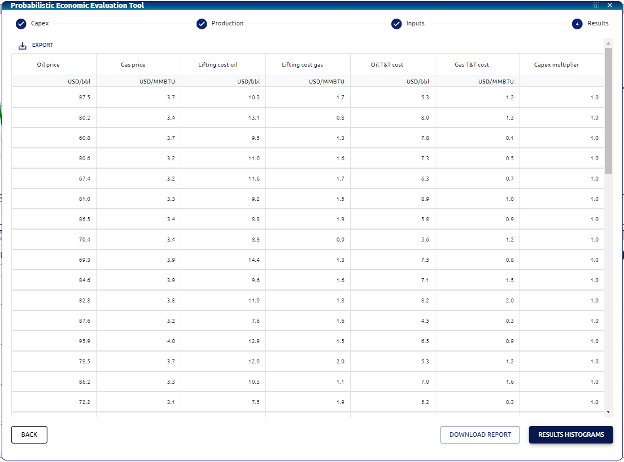Open the Results Histograms view
Screen dimensions: 624x462
pyautogui.click(x=570, y=435)
